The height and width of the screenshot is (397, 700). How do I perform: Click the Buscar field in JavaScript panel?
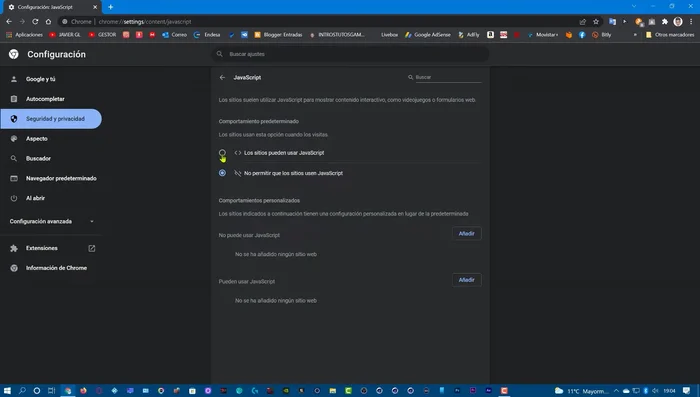[448, 77]
